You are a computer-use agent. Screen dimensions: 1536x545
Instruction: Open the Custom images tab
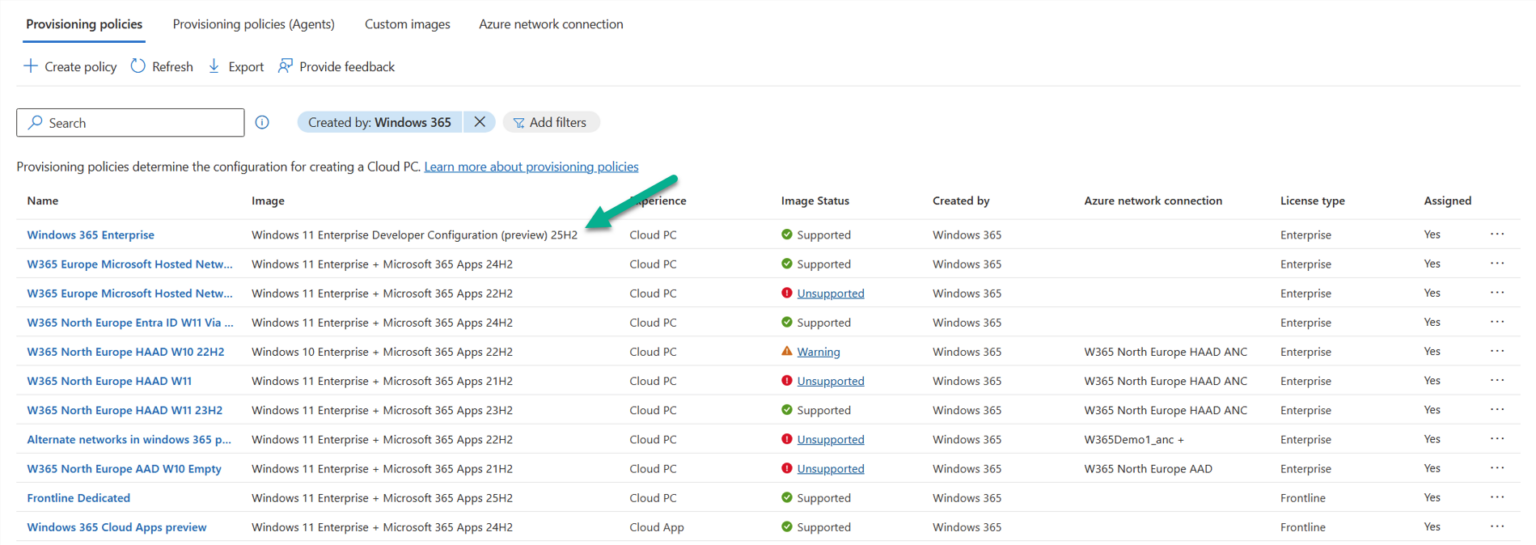tap(407, 24)
